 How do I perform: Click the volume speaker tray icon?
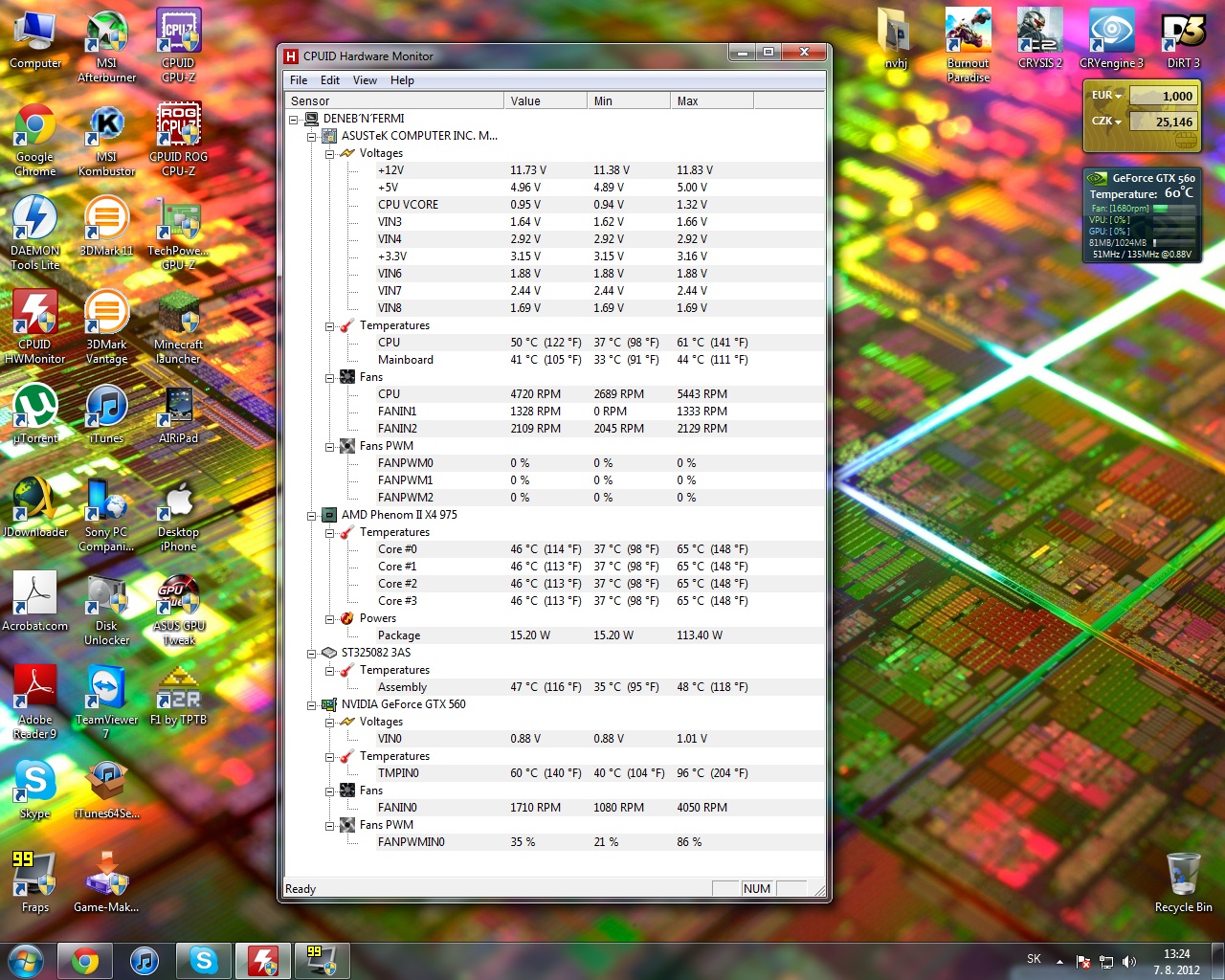click(x=1129, y=962)
